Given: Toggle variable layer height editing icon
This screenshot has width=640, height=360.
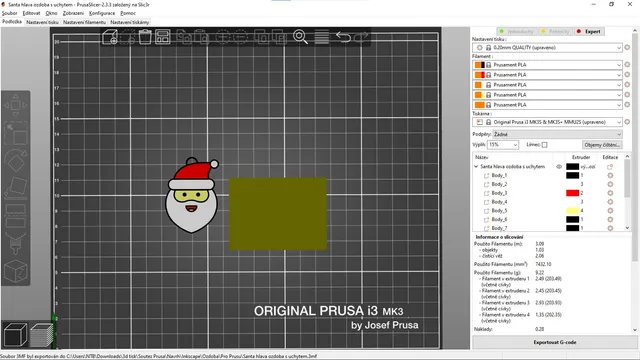Looking at the screenshot, I should 321,37.
